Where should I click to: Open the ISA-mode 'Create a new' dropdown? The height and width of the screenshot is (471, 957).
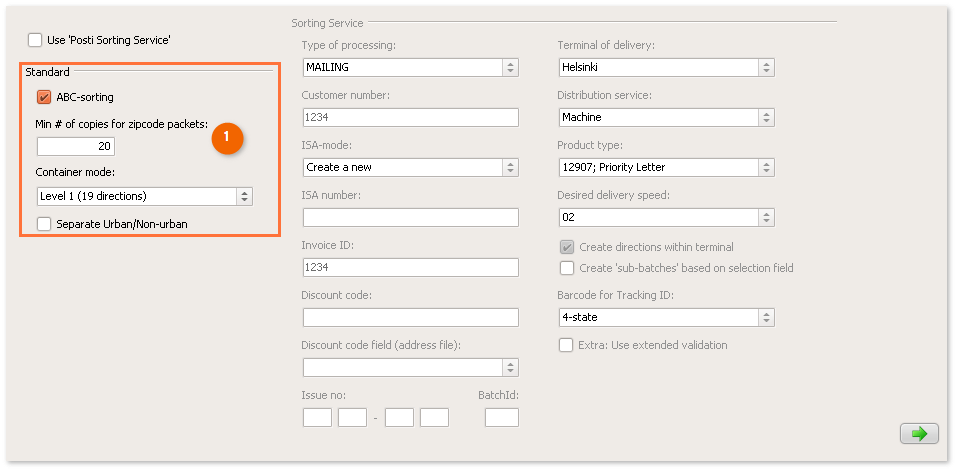[410, 167]
